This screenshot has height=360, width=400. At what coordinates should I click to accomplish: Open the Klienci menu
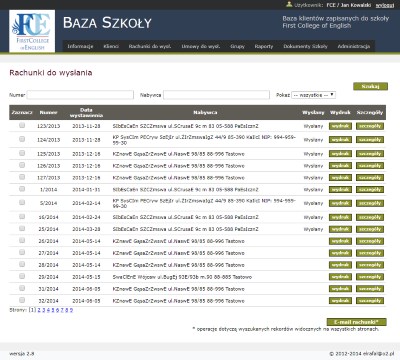coord(111,46)
